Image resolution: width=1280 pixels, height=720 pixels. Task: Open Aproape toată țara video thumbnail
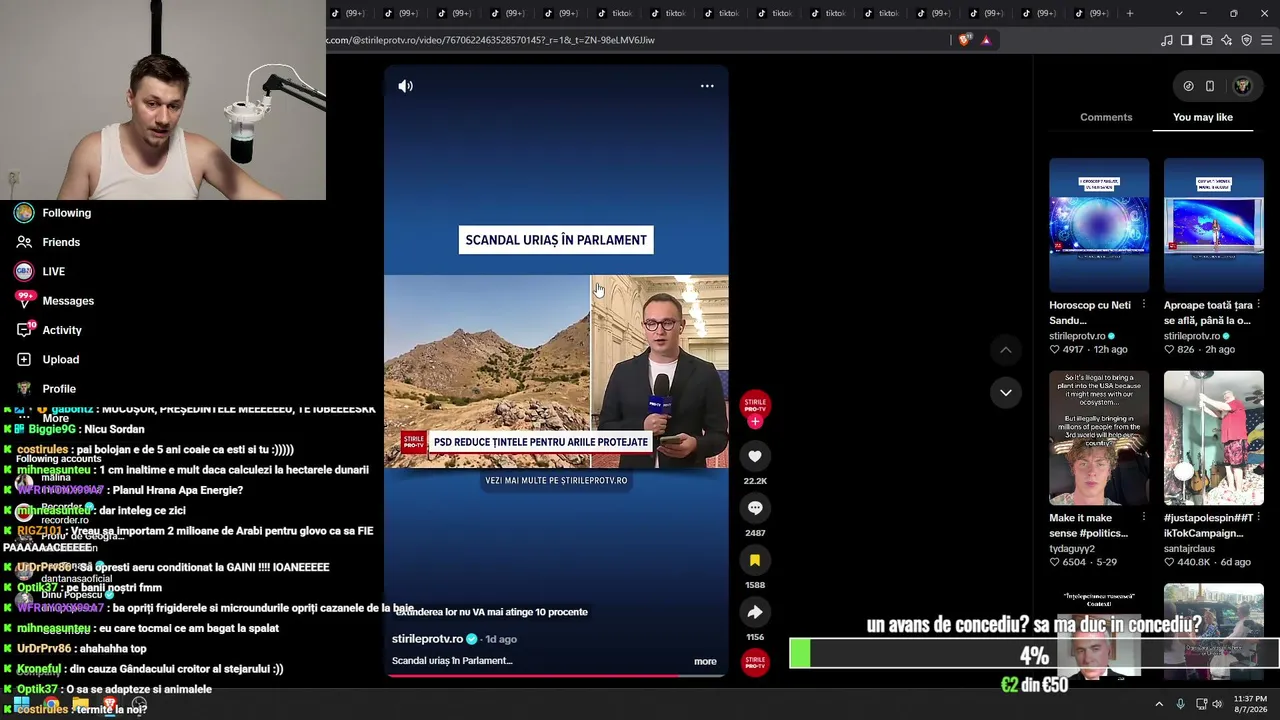click(x=1214, y=225)
